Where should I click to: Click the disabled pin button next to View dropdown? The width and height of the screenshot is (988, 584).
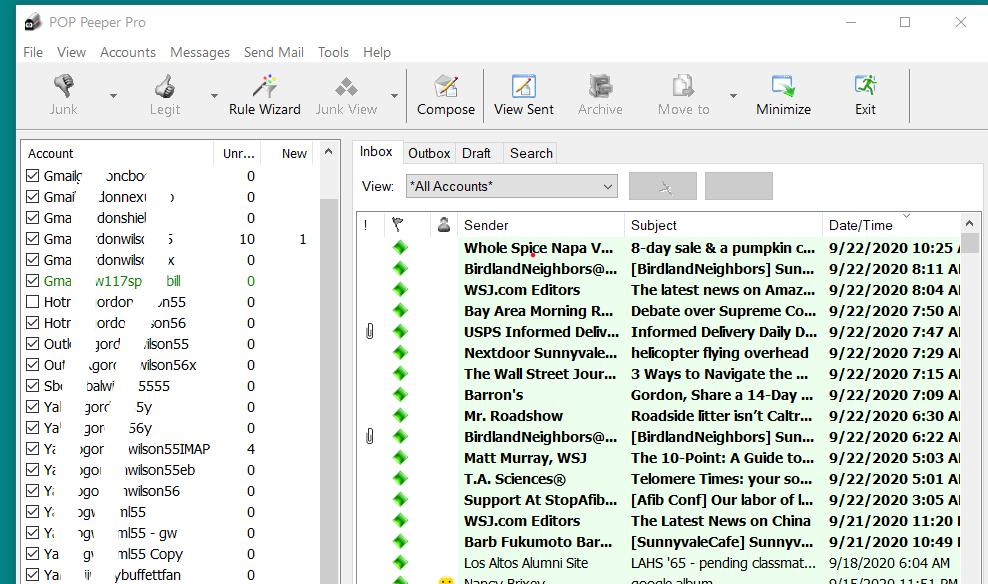[663, 186]
